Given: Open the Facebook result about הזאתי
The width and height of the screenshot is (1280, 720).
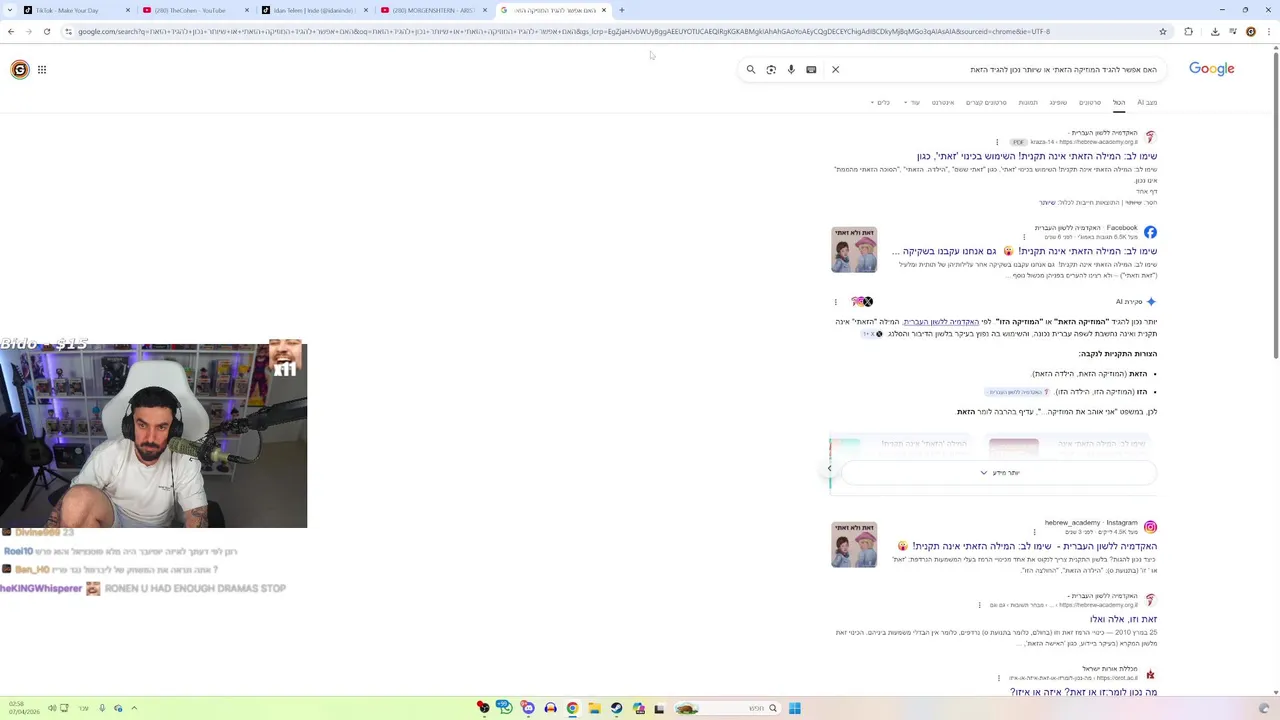Looking at the screenshot, I should coord(1025,251).
